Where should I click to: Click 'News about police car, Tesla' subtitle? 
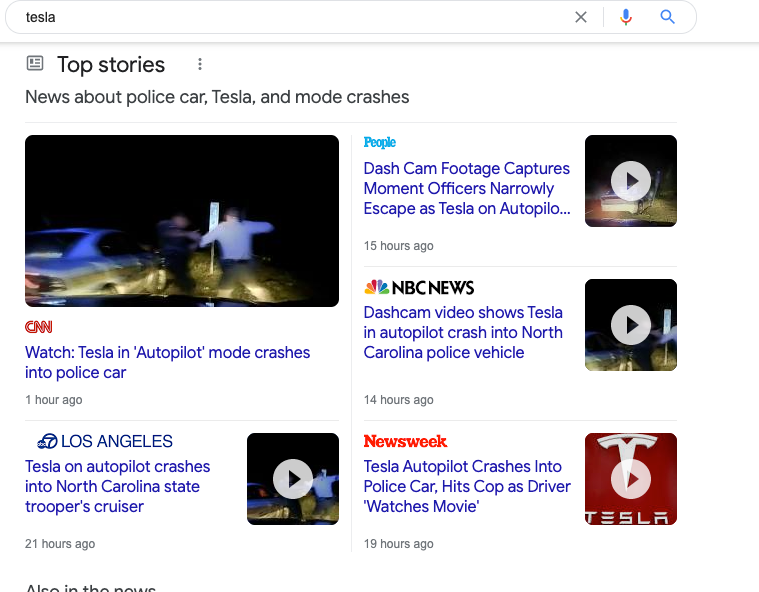click(x=217, y=97)
